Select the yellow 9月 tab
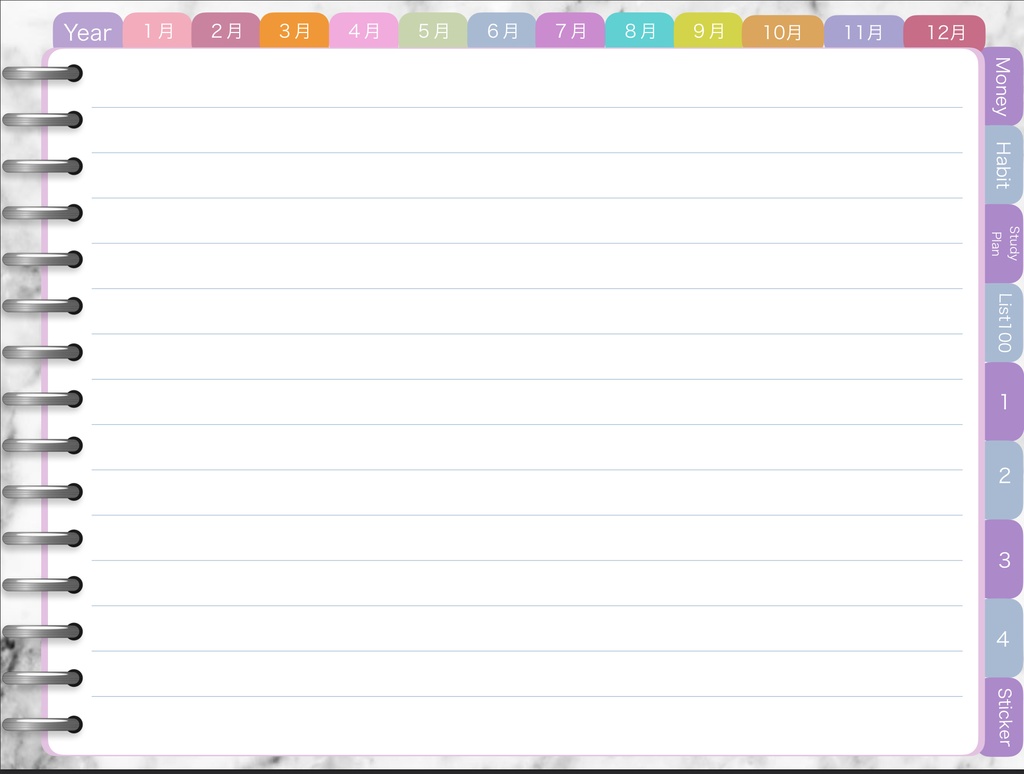This screenshot has width=1024, height=774. pos(708,31)
